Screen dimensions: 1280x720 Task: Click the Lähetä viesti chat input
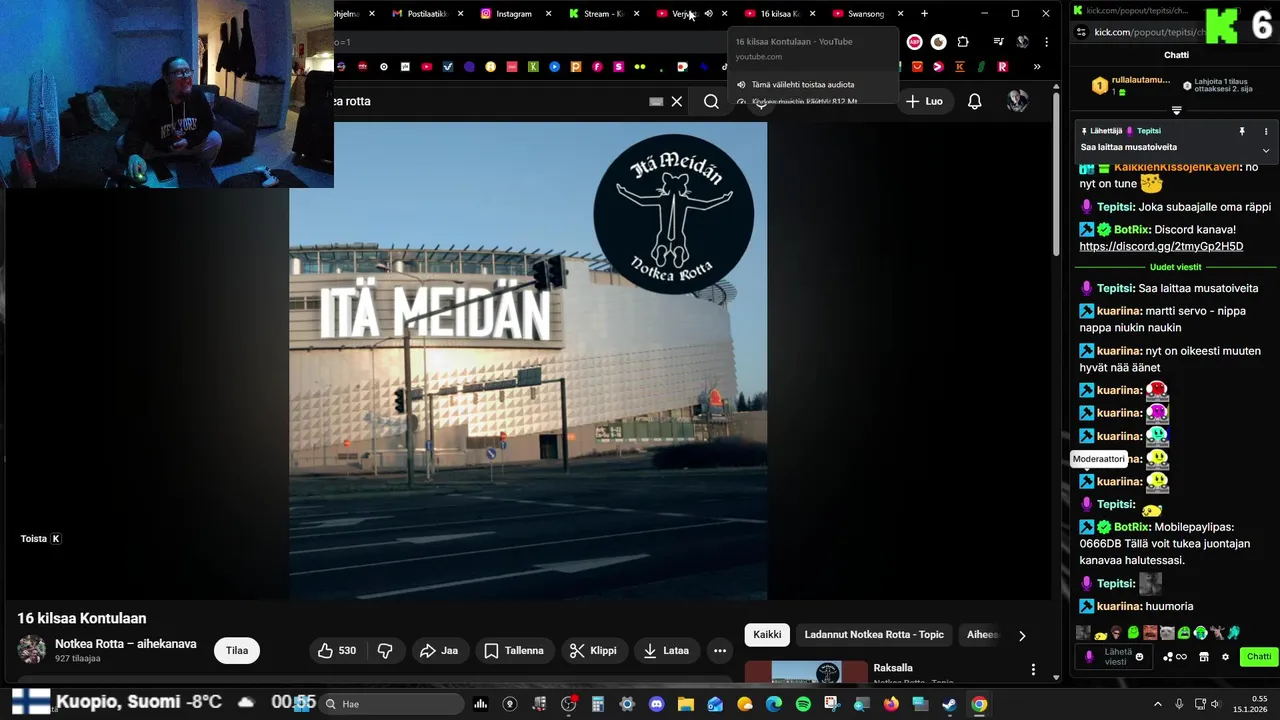click(1115, 657)
